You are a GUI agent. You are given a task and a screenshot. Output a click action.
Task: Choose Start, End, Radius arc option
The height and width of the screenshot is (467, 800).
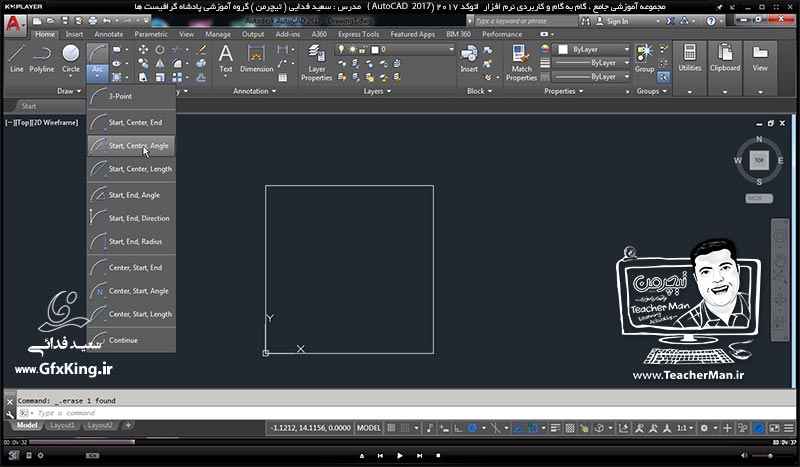(x=132, y=241)
